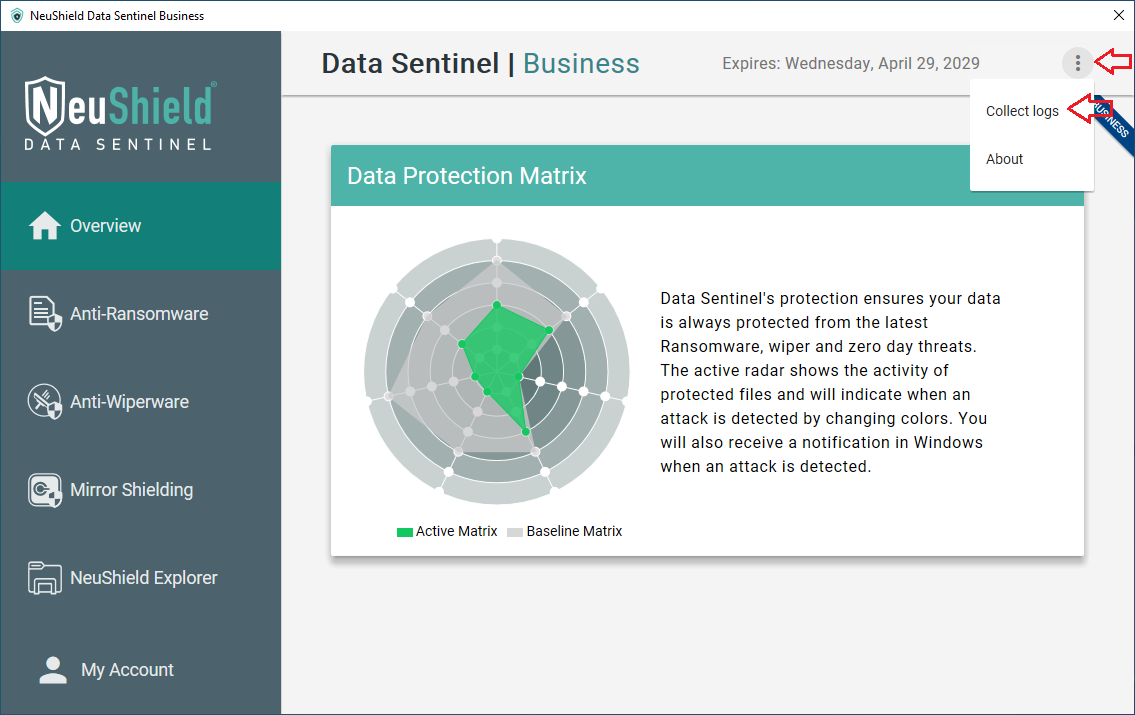
Task: Click the NeuShield Data Sentinel logo
Action: pyautogui.click(x=119, y=114)
